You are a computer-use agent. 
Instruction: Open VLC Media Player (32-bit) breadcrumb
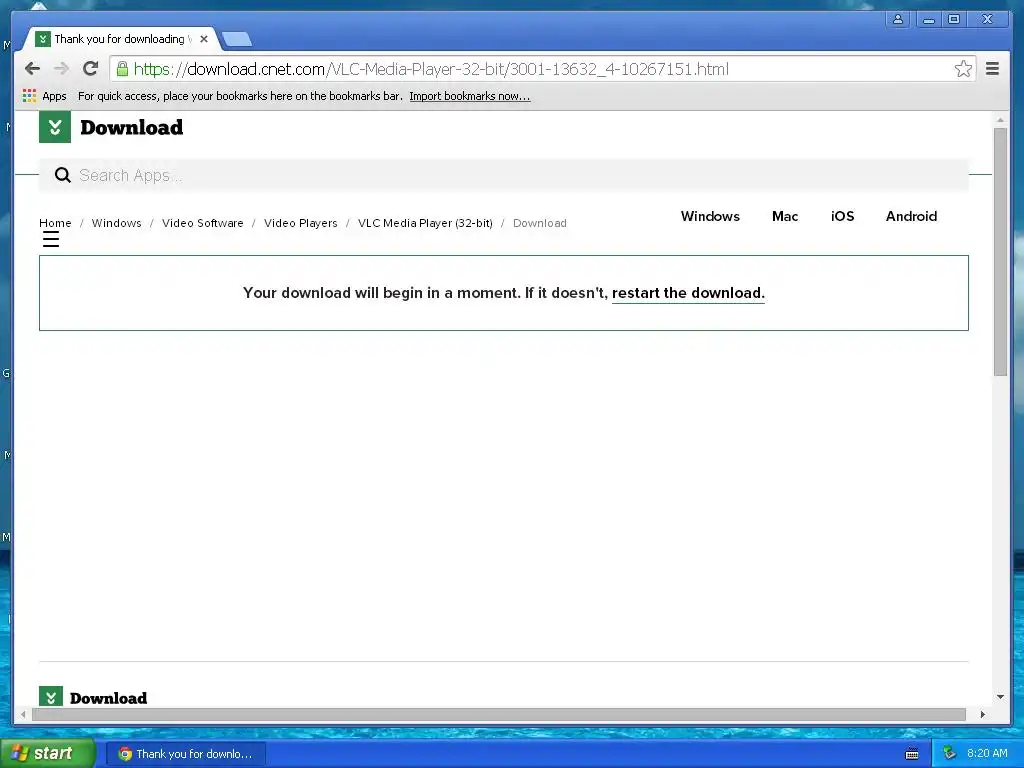click(425, 223)
